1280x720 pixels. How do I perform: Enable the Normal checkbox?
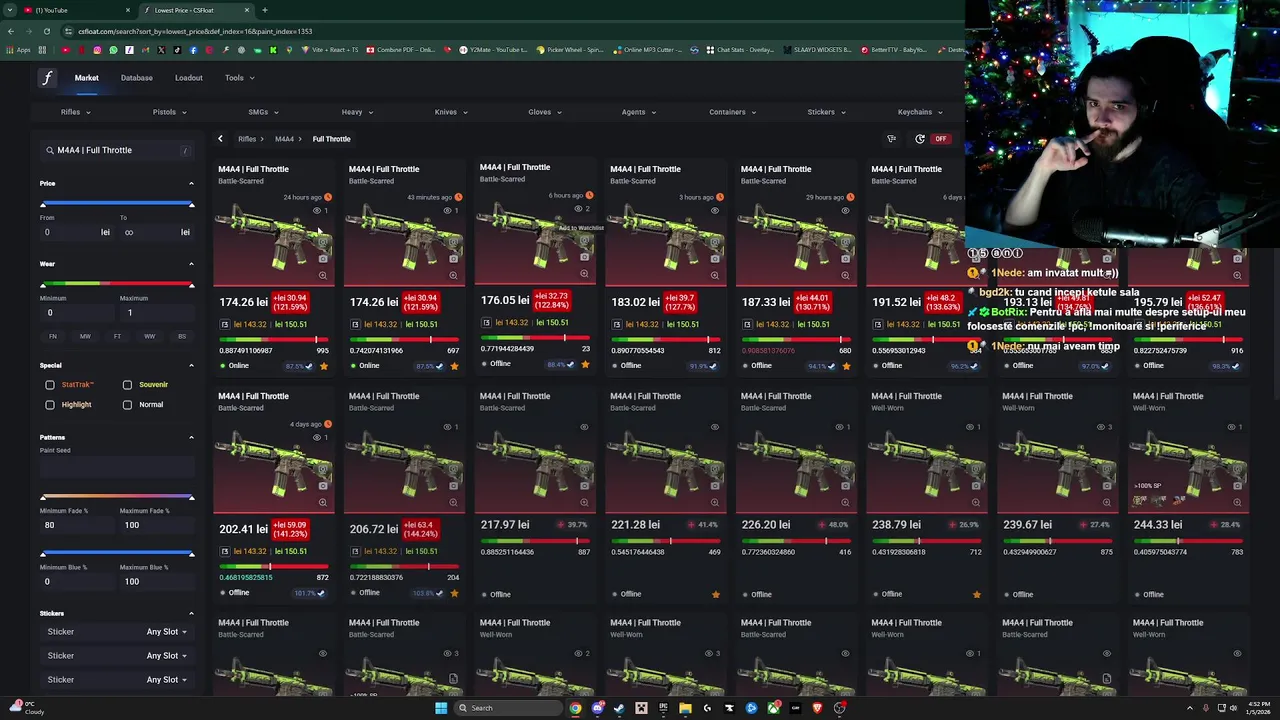[127, 405]
